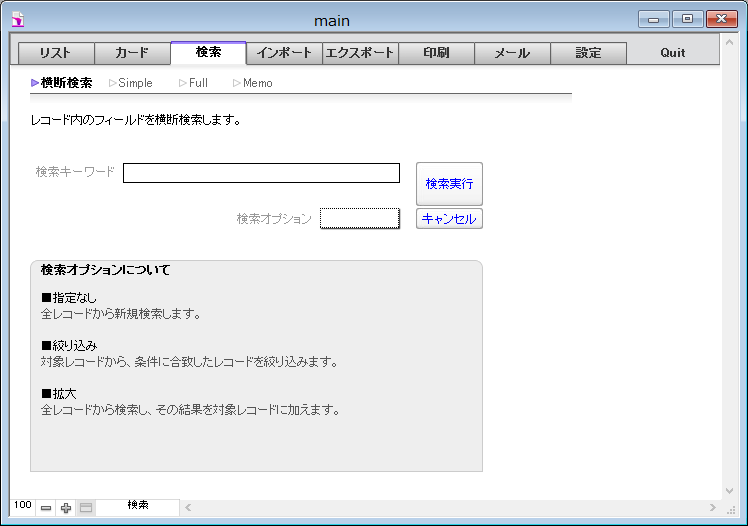Click the キャンセル button
The width and height of the screenshot is (748, 526).
449,219
